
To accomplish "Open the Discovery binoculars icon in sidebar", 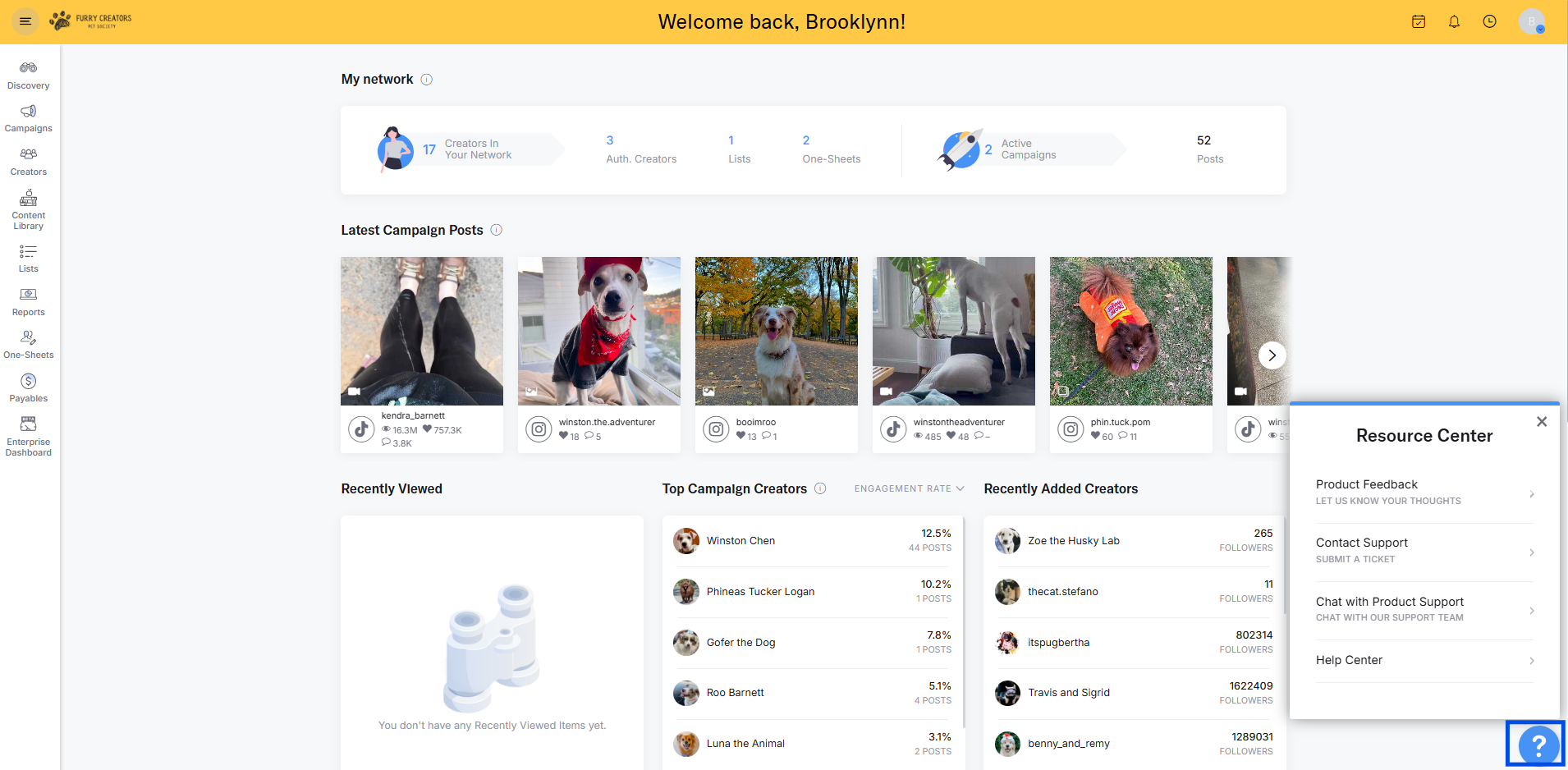I will [x=28, y=67].
